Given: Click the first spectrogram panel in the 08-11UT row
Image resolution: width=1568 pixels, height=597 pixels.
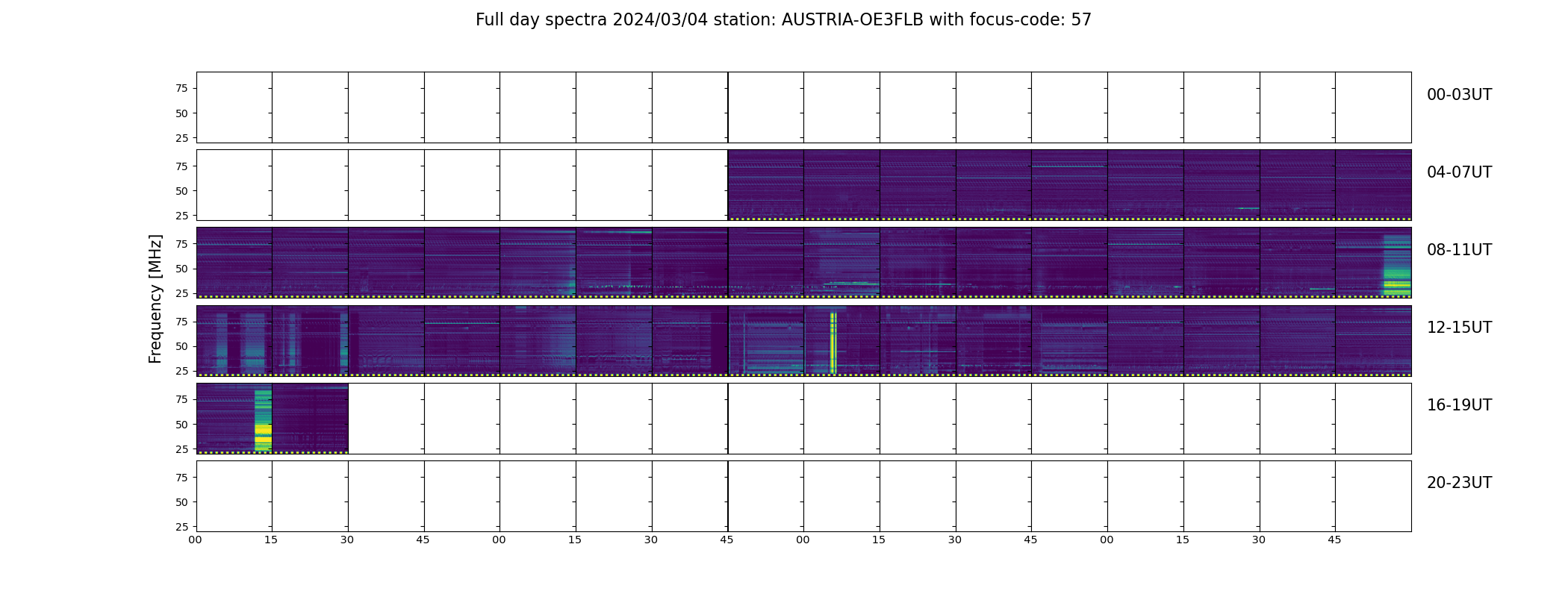Looking at the screenshot, I should pyautogui.click(x=234, y=263).
